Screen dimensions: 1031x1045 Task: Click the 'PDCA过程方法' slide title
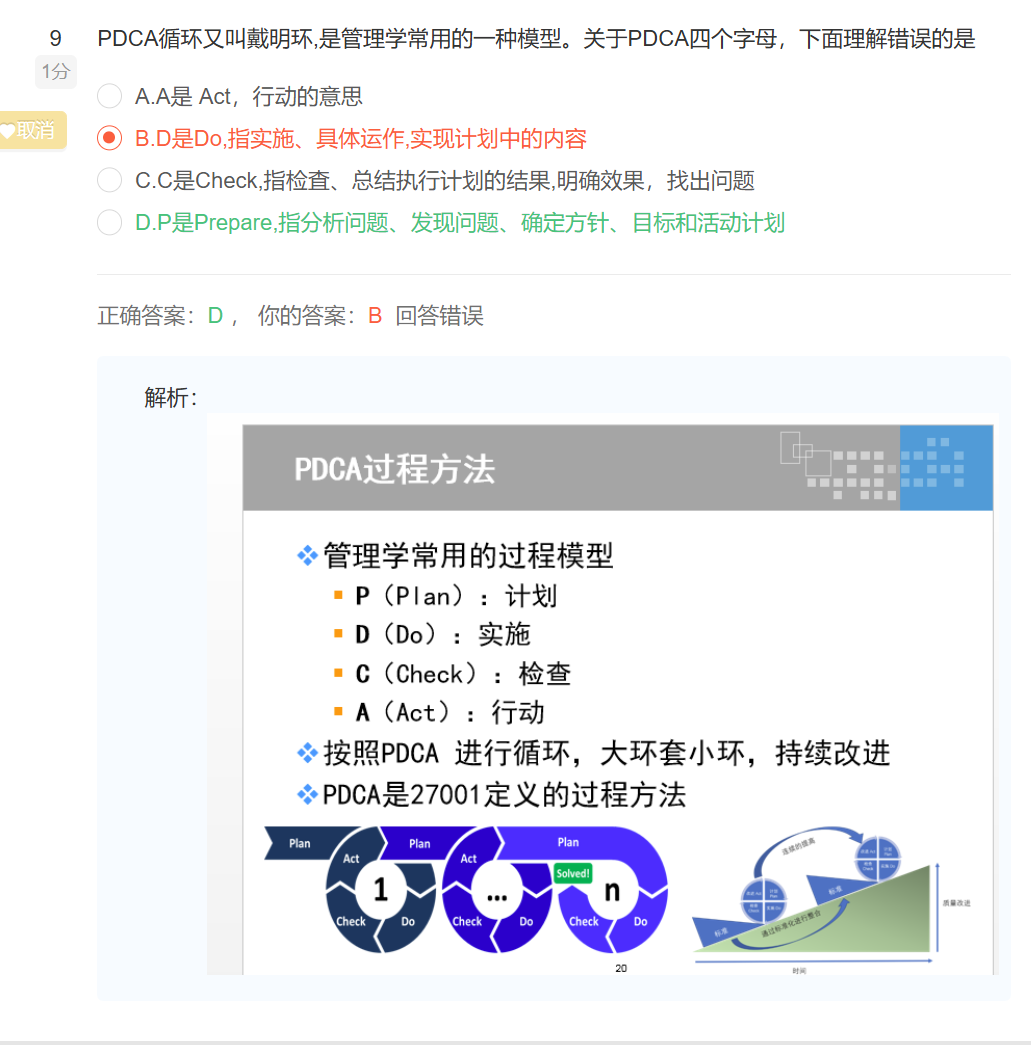point(394,469)
